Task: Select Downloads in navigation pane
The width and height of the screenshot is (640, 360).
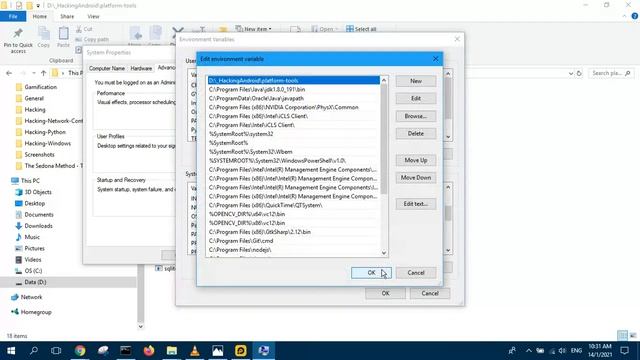Action: click(38, 226)
